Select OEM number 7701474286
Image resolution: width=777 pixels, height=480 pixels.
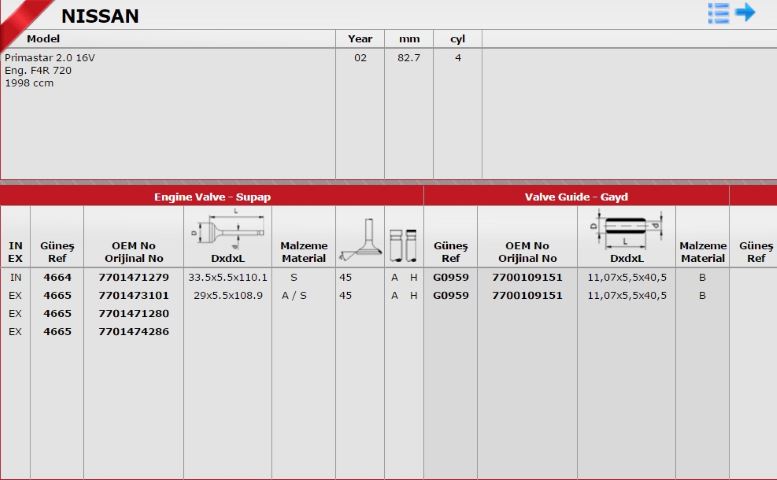(x=134, y=331)
